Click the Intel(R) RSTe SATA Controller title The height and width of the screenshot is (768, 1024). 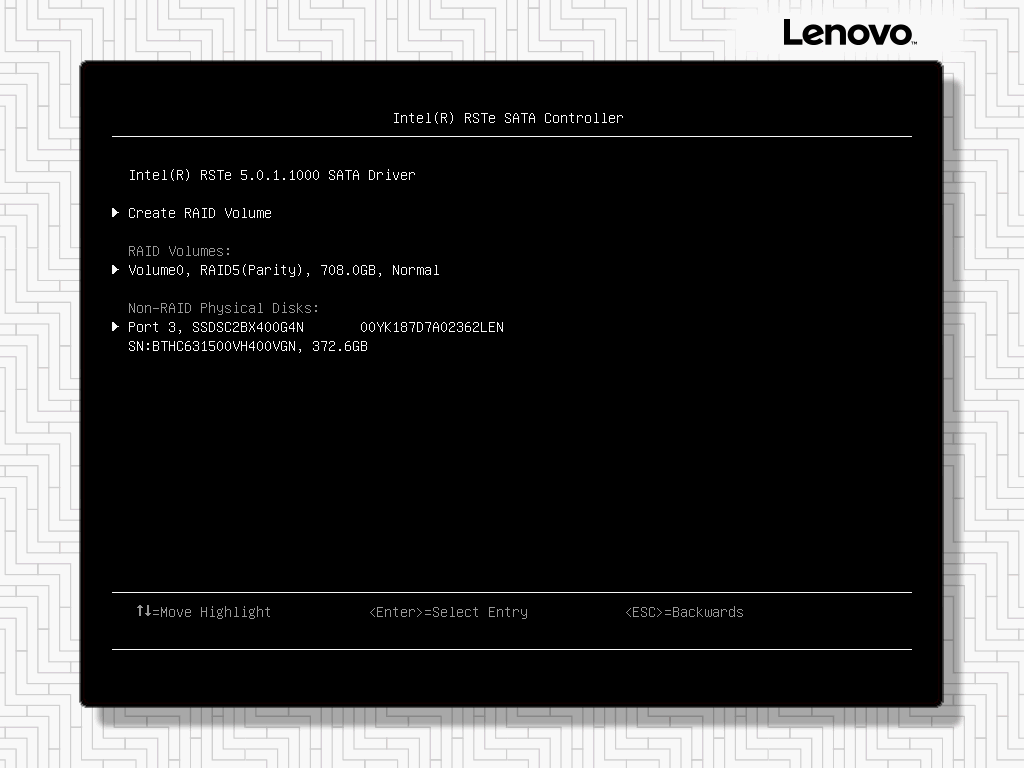508,118
